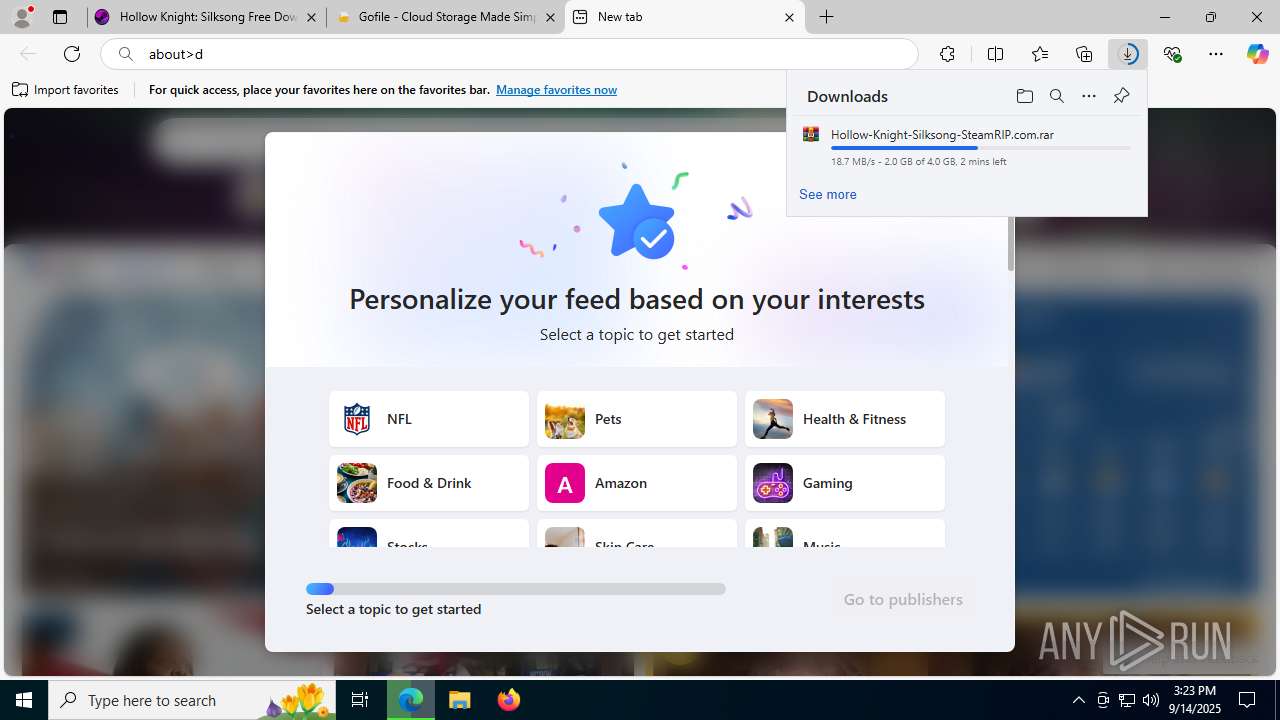Viewport: 1280px width, 720px height.
Task: Click the Refresh page icon
Action: coord(72,54)
